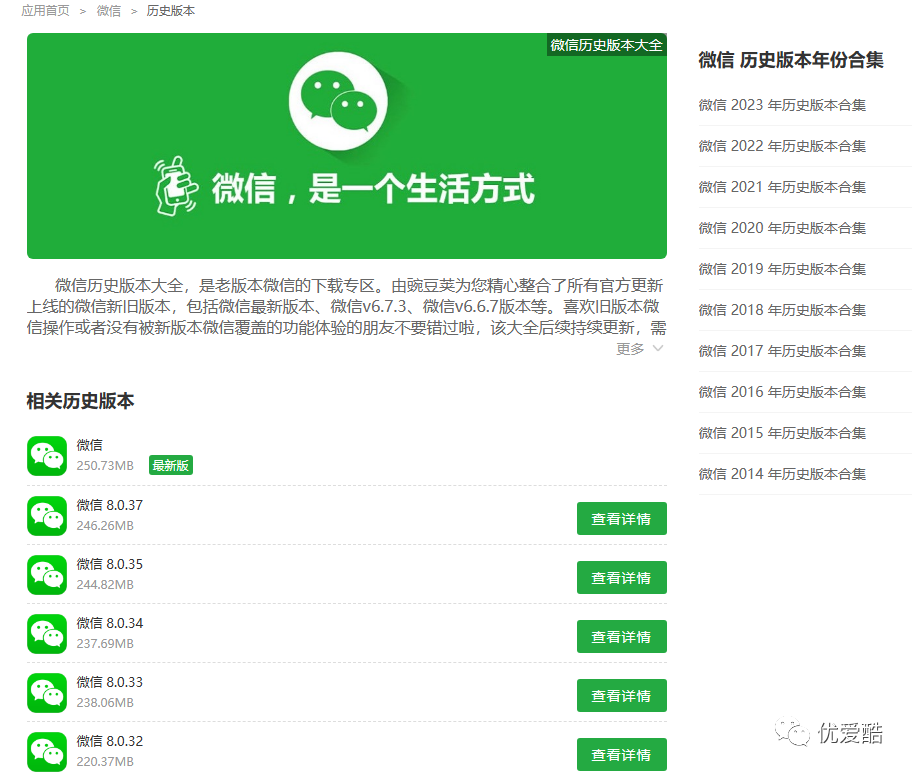Open 查看详情 for version 8.0.32
The height and width of the screenshot is (773, 912).
pyautogui.click(x=621, y=754)
